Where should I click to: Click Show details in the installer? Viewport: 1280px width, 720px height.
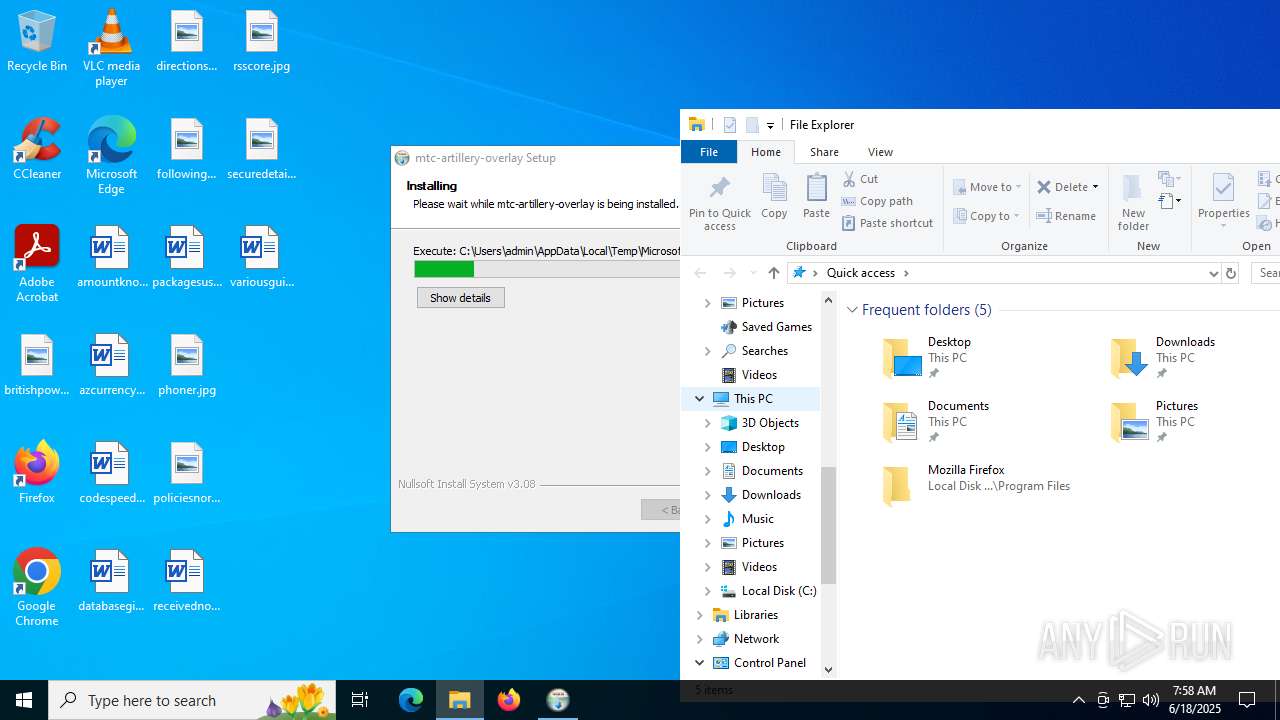point(460,298)
